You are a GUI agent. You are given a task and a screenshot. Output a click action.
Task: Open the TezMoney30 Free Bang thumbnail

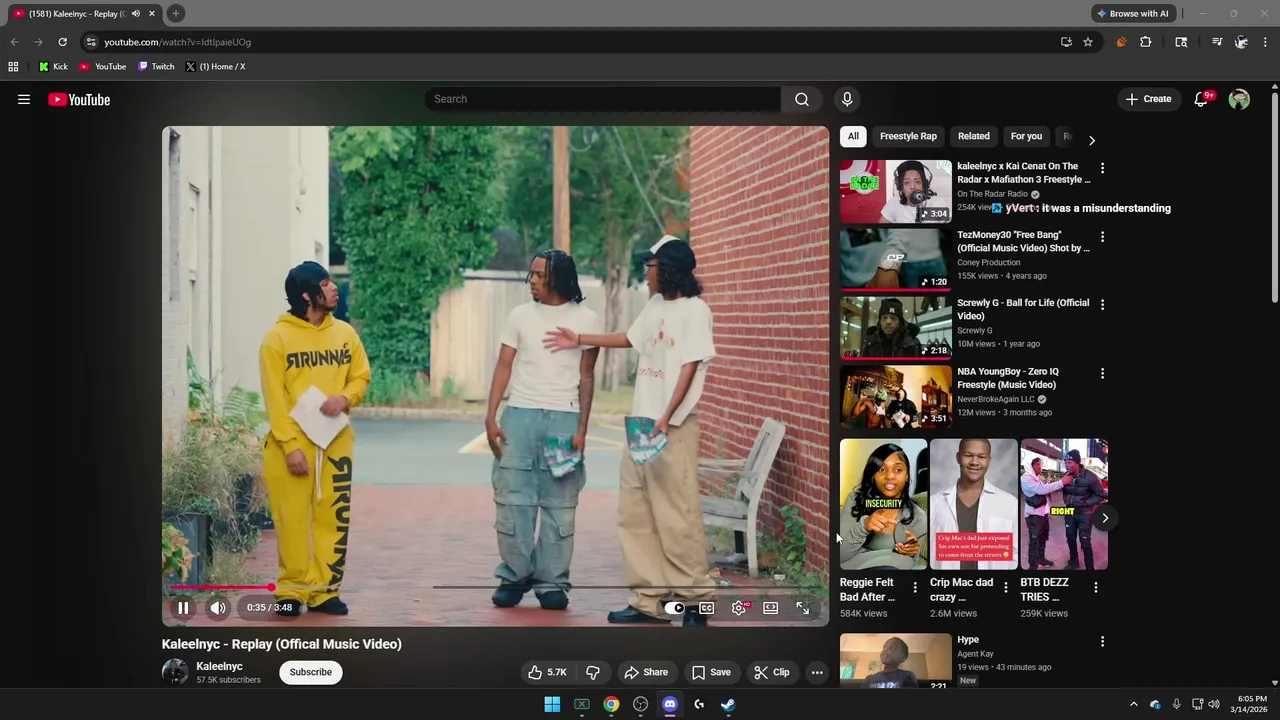click(x=896, y=259)
